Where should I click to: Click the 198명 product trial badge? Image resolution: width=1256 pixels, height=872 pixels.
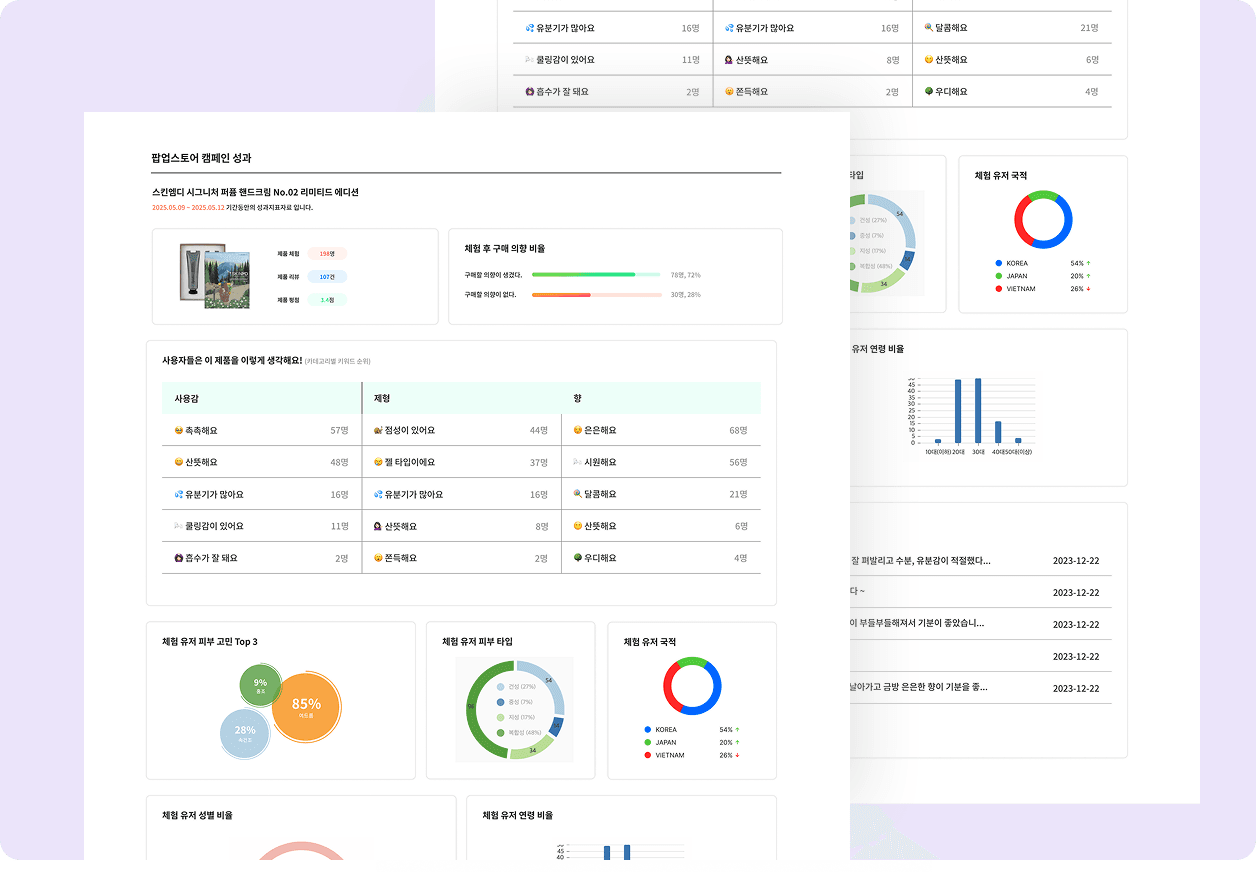pos(327,254)
